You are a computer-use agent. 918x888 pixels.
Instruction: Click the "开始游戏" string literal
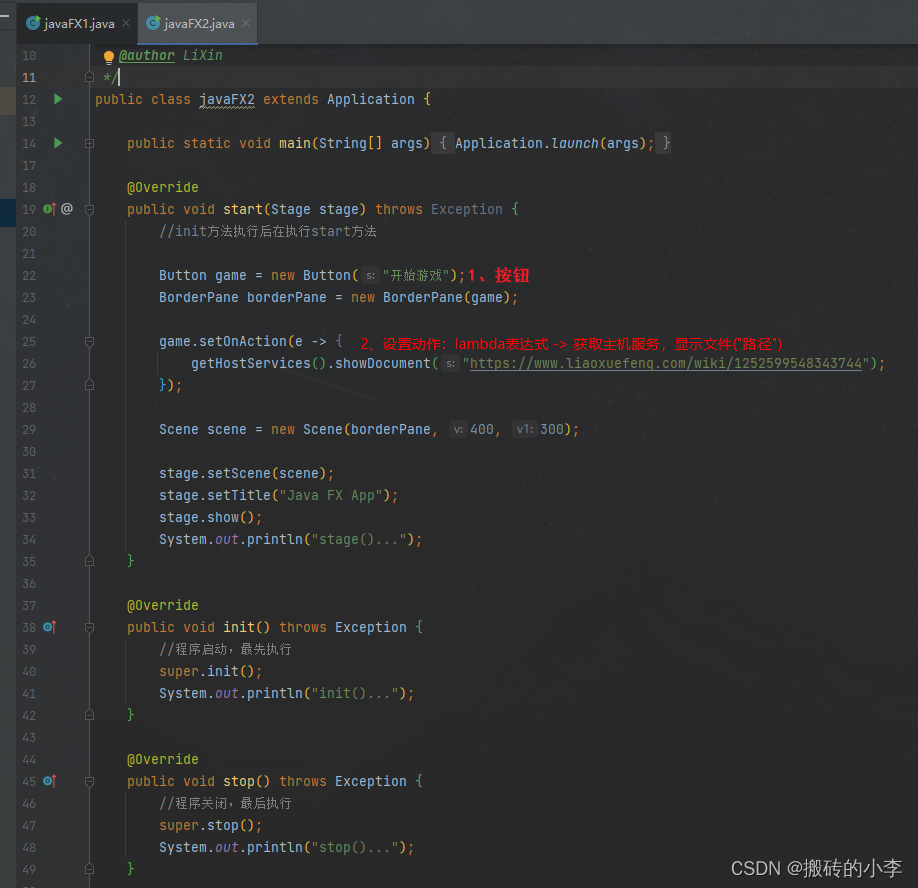tap(416, 276)
